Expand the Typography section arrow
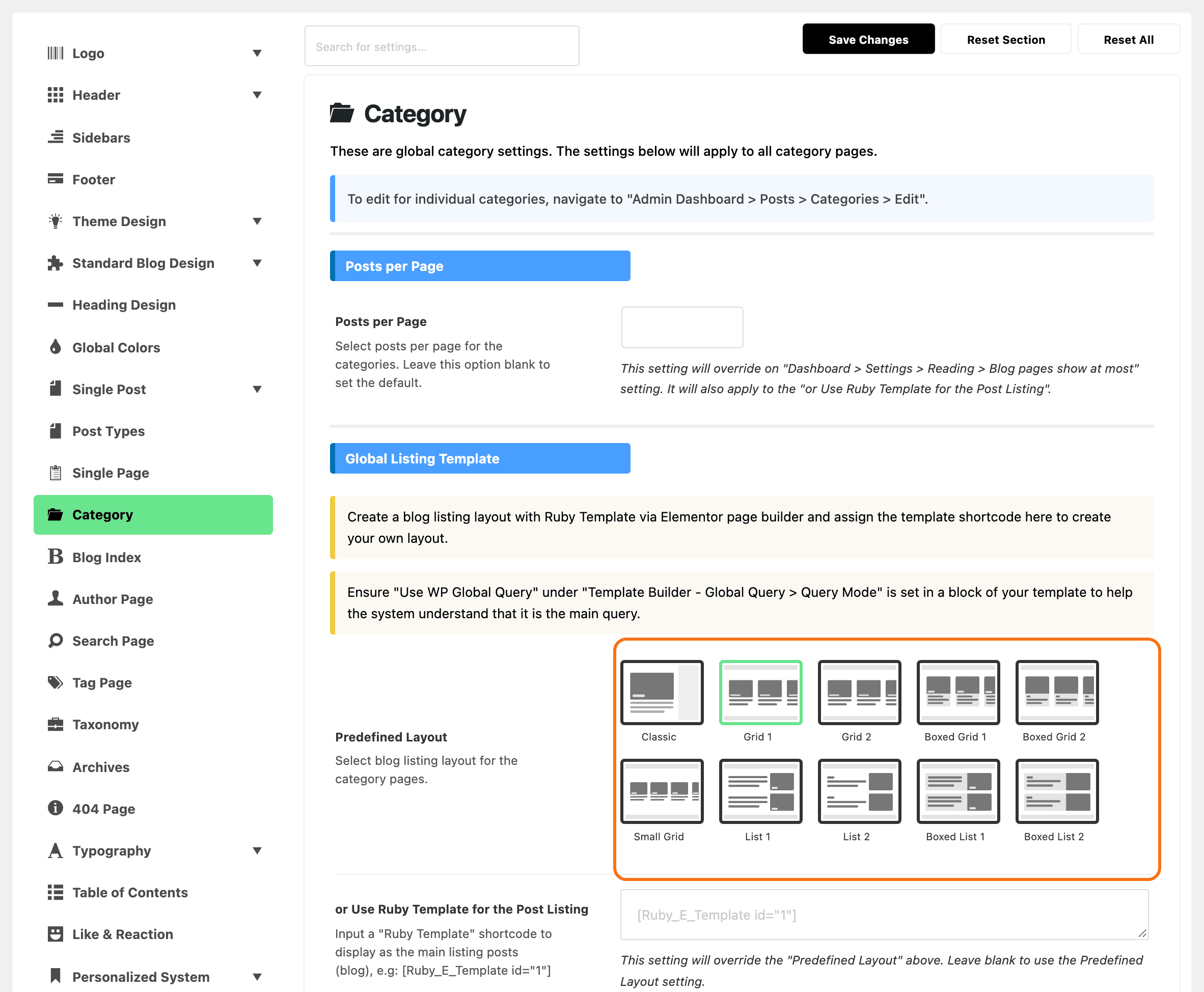Screen dimensions: 1204x992 pyautogui.click(x=257, y=850)
